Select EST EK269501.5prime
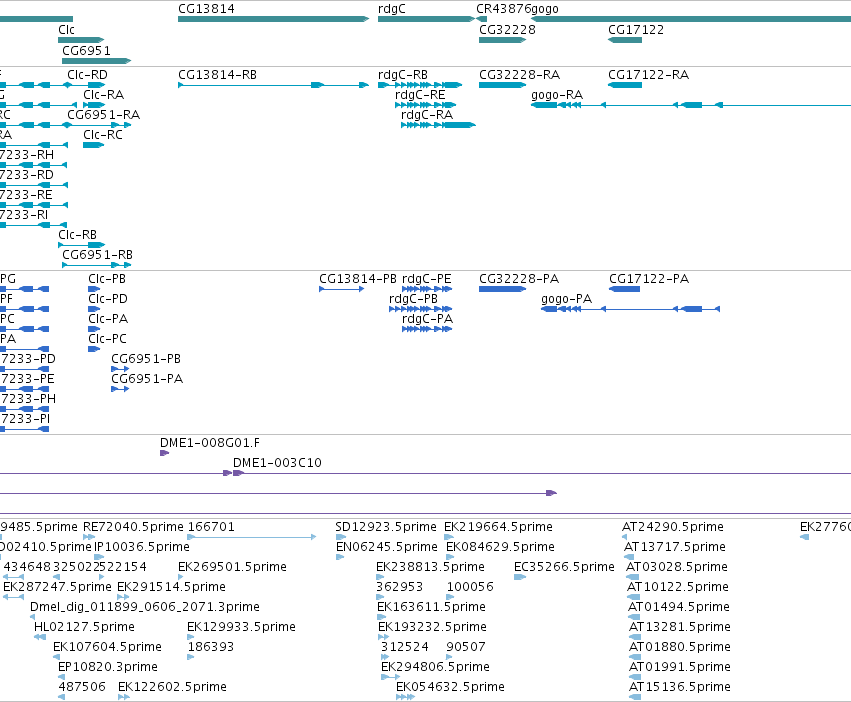The height and width of the screenshot is (702, 851). pyautogui.click(x=181, y=577)
